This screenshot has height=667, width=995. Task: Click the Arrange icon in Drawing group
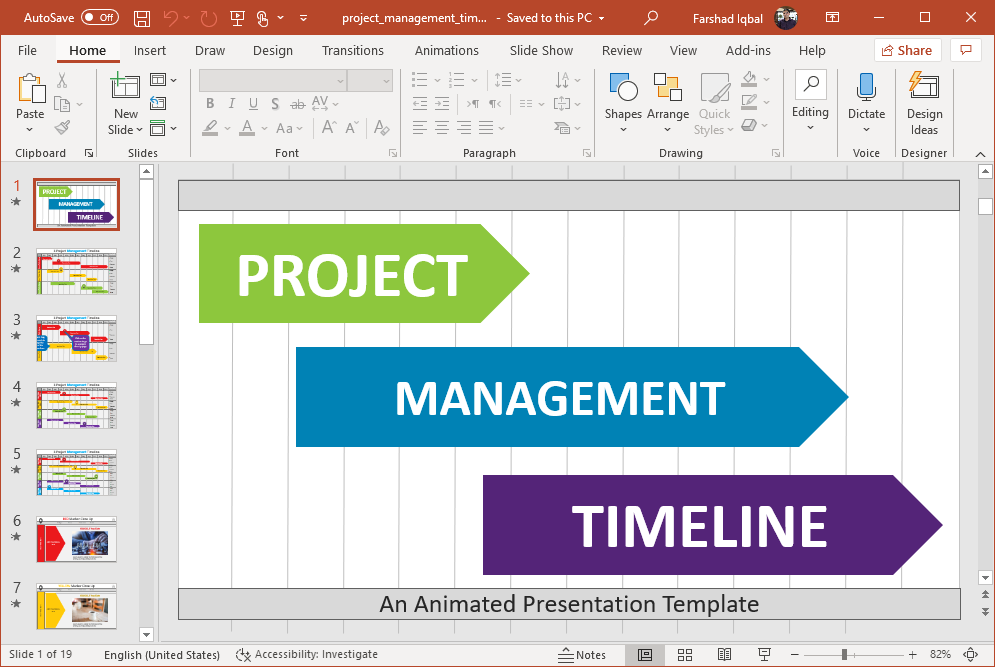(668, 95)
